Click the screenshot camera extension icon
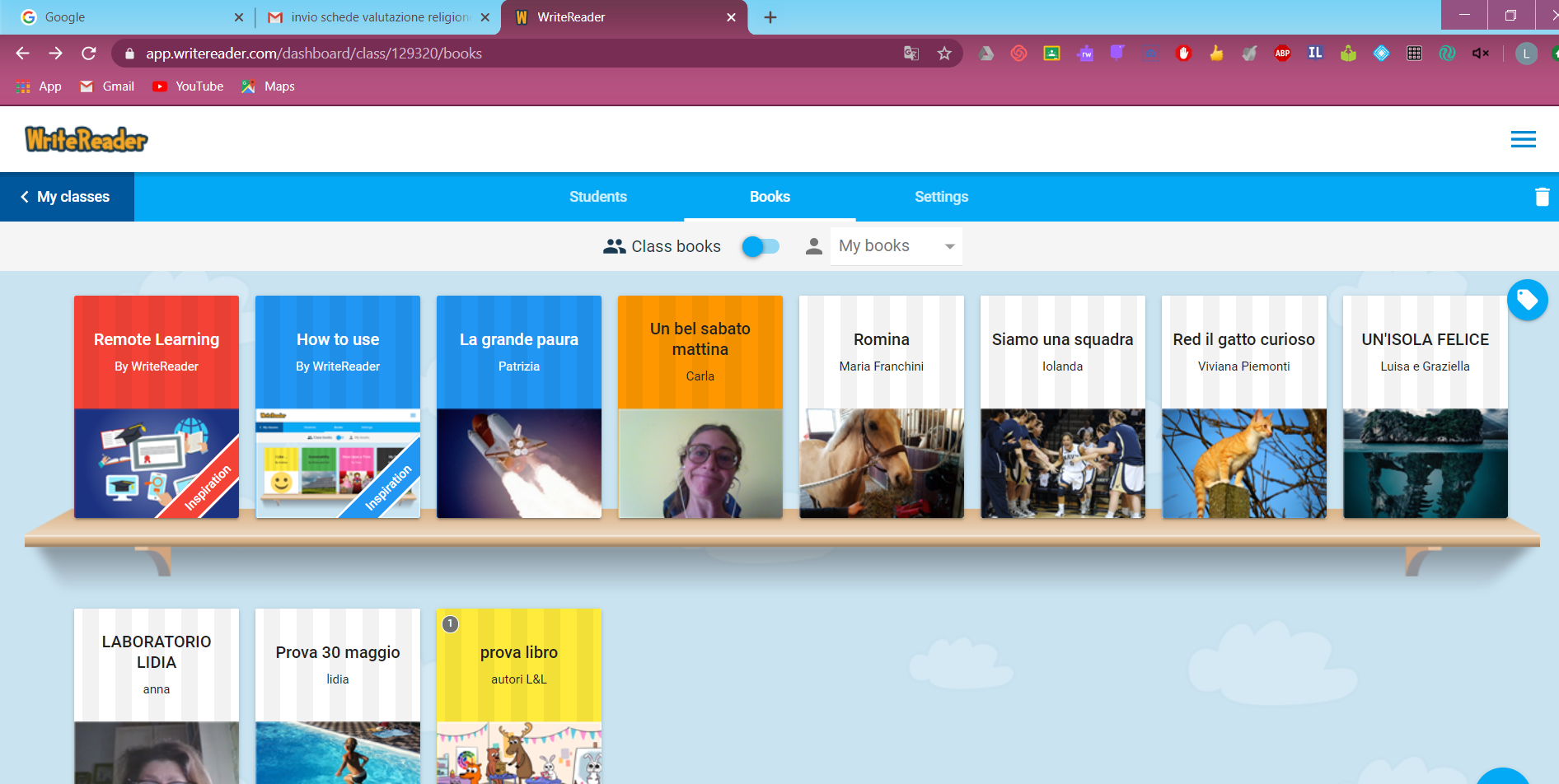This screenshot has height=784, width=1559. [x=1150, y=54]
